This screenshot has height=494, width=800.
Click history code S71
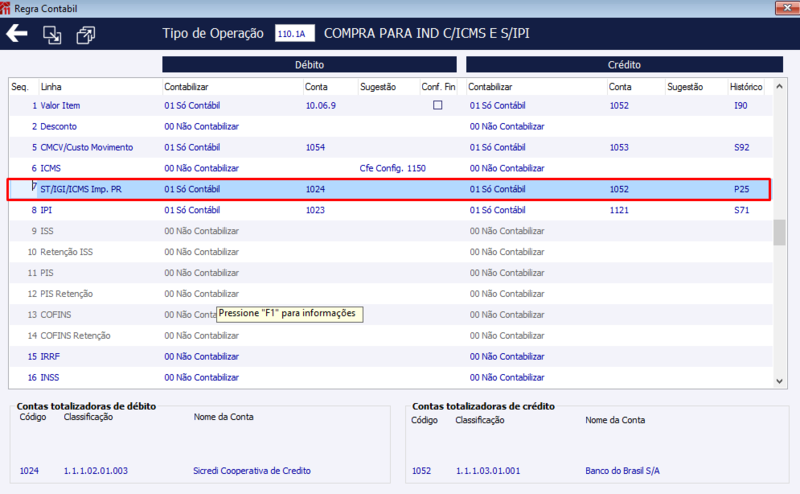(x=741, y=210)
